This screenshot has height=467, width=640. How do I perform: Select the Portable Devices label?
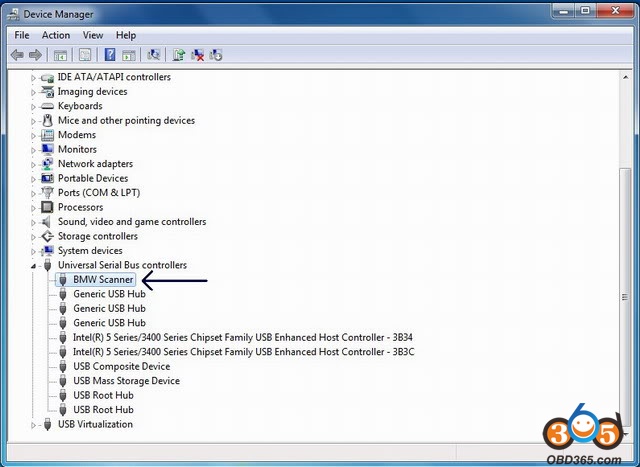93,178
